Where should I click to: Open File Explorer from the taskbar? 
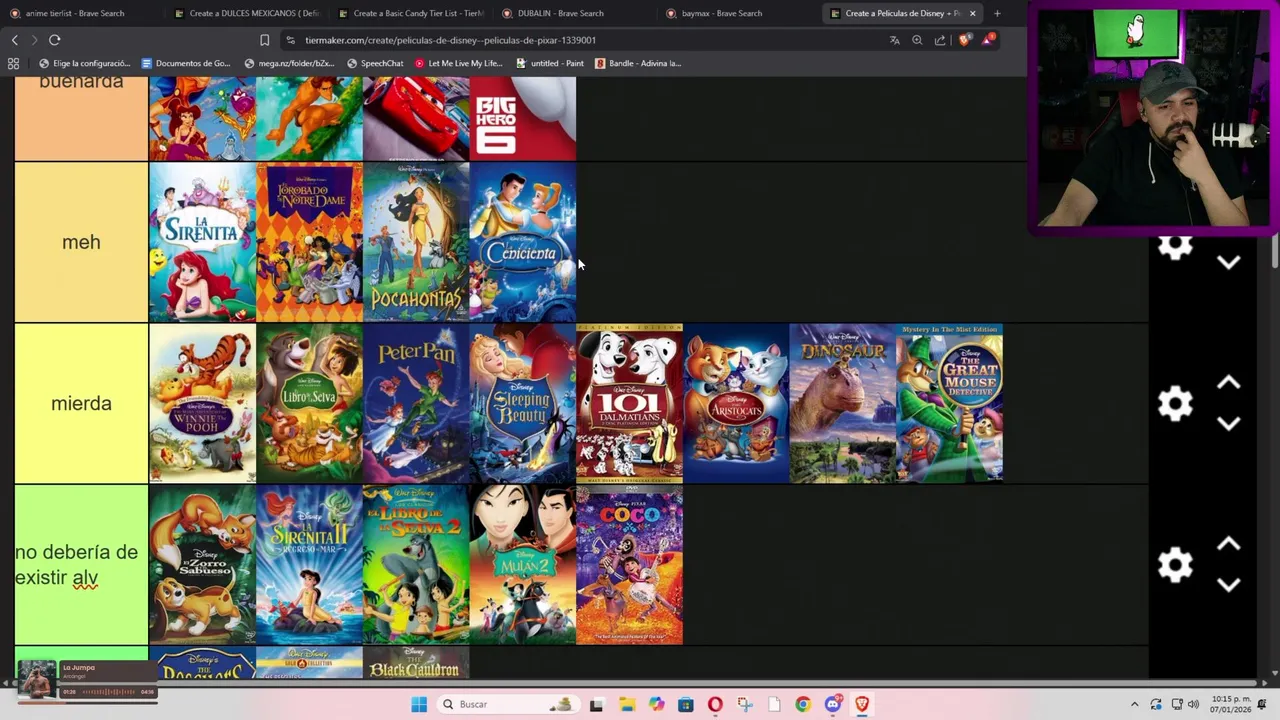tap(626, 704)
